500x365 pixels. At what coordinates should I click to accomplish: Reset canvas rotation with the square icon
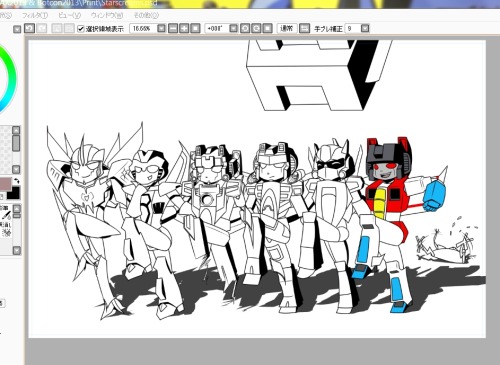point(267,28)
